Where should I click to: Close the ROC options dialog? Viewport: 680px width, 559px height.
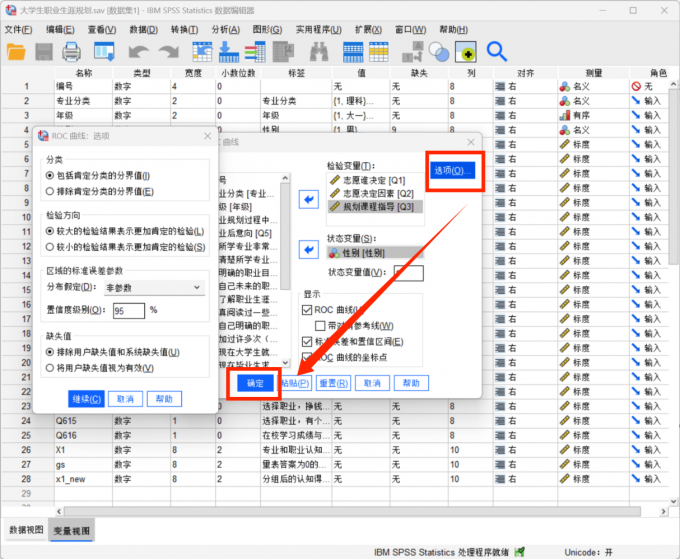tap(208, 136)
